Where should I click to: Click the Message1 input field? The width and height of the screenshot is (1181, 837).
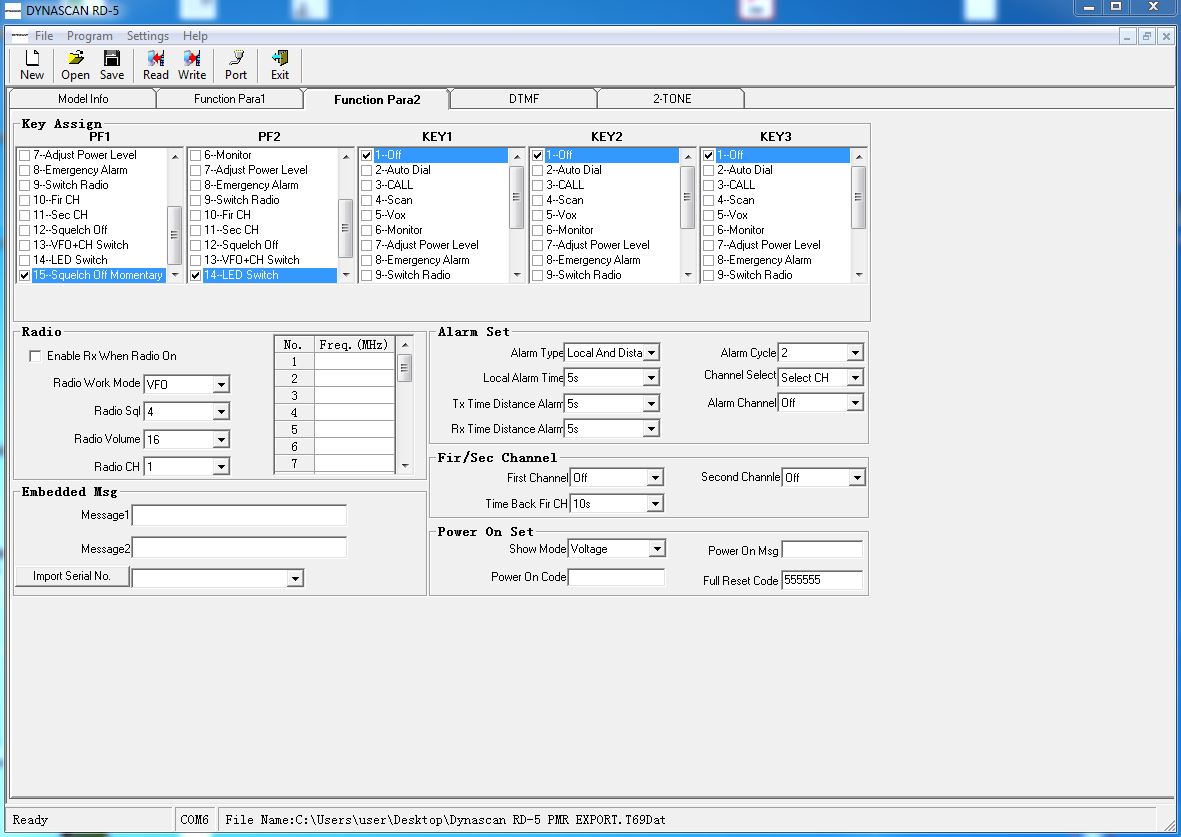(240, 515)
